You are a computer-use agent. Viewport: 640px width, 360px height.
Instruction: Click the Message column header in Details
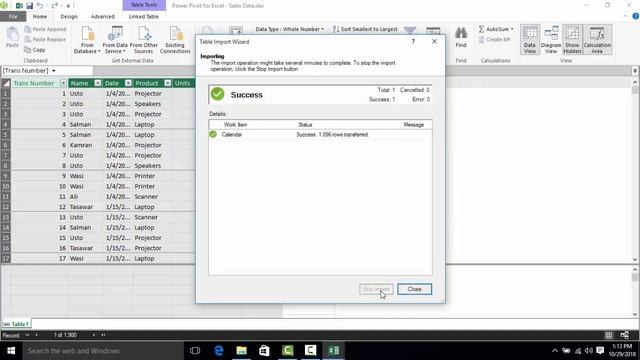413,124
